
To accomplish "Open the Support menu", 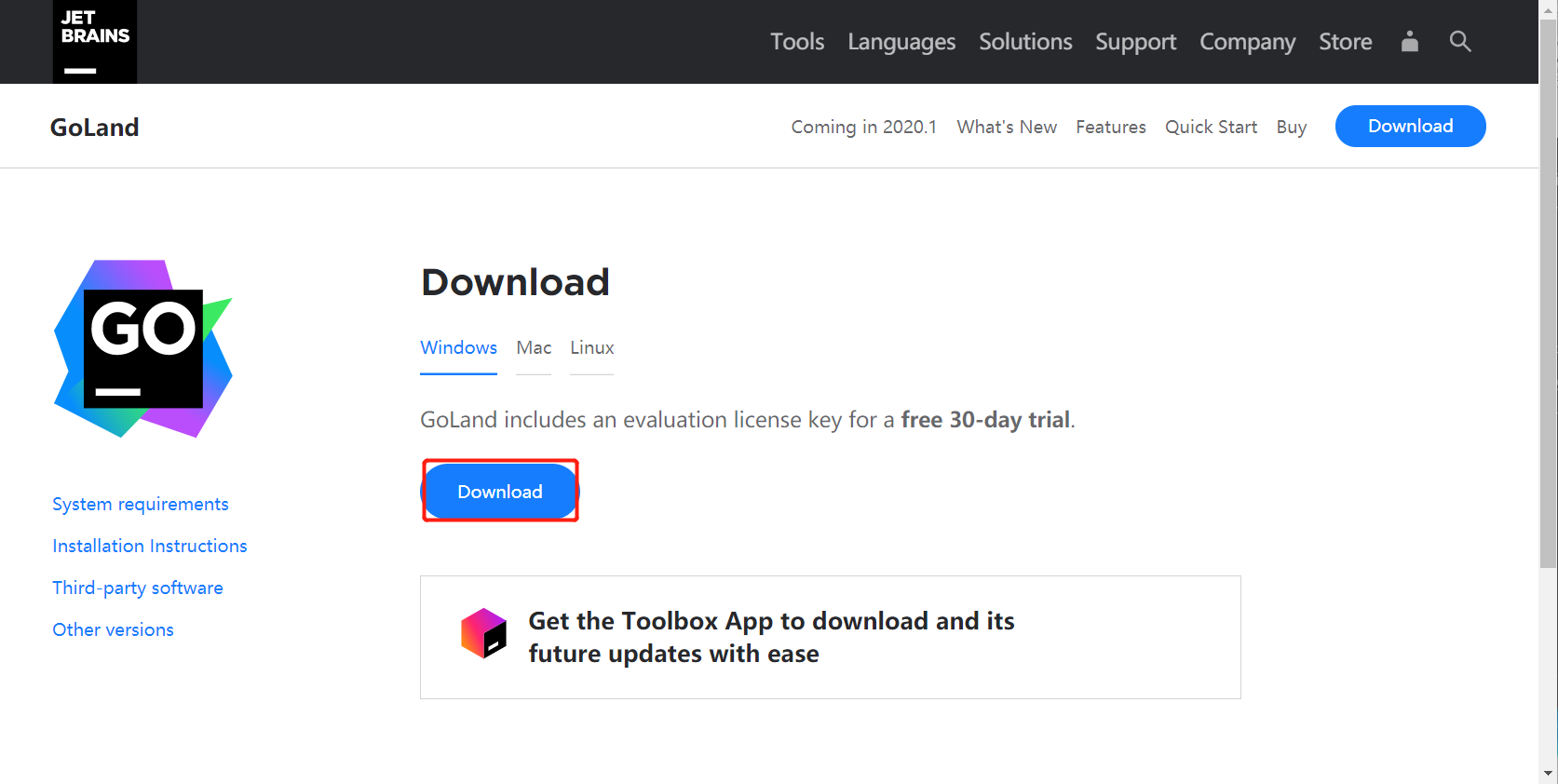I will click(x=1136, y=42).
